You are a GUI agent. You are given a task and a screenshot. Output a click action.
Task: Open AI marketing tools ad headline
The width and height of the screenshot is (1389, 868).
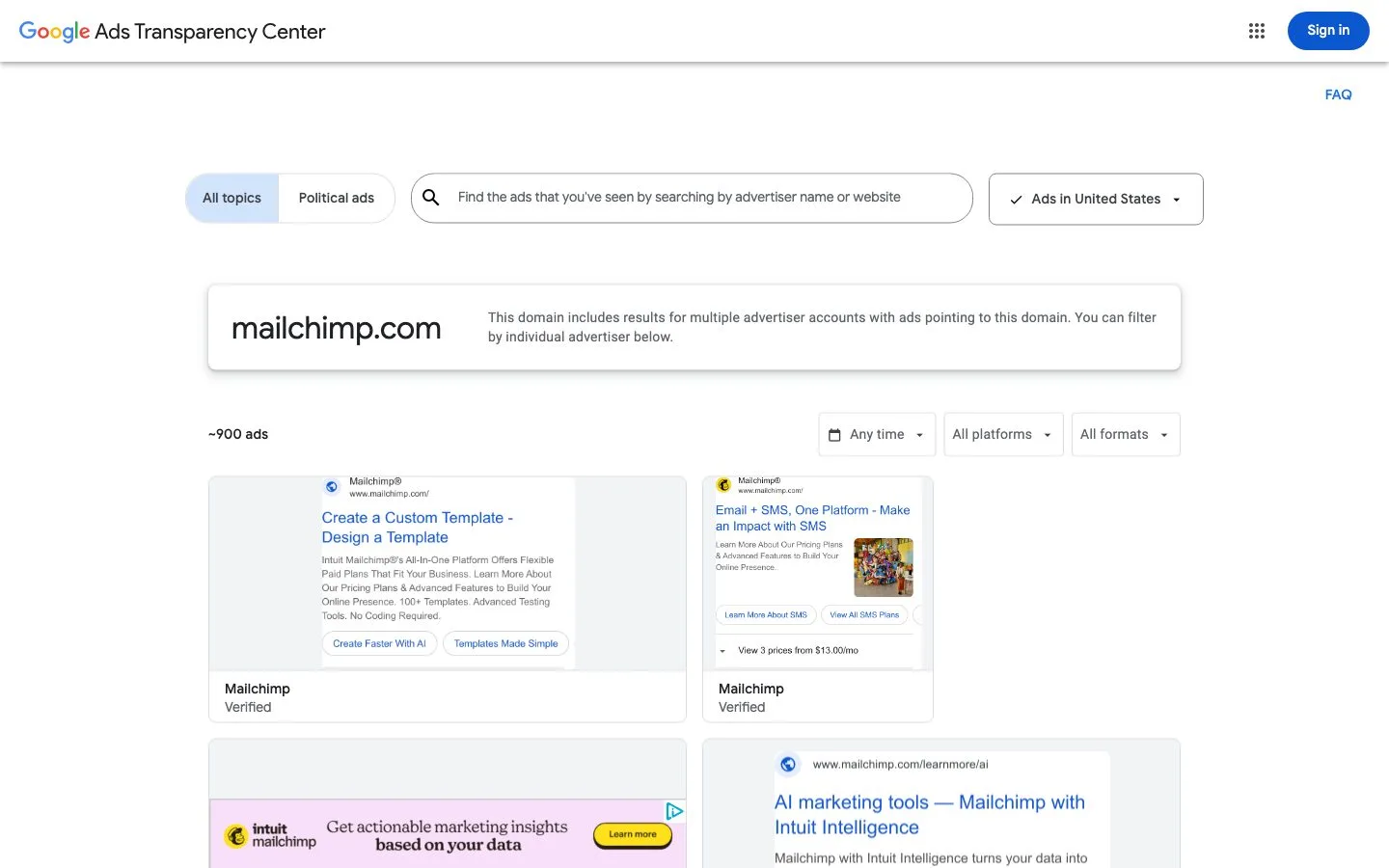[930, 815]
